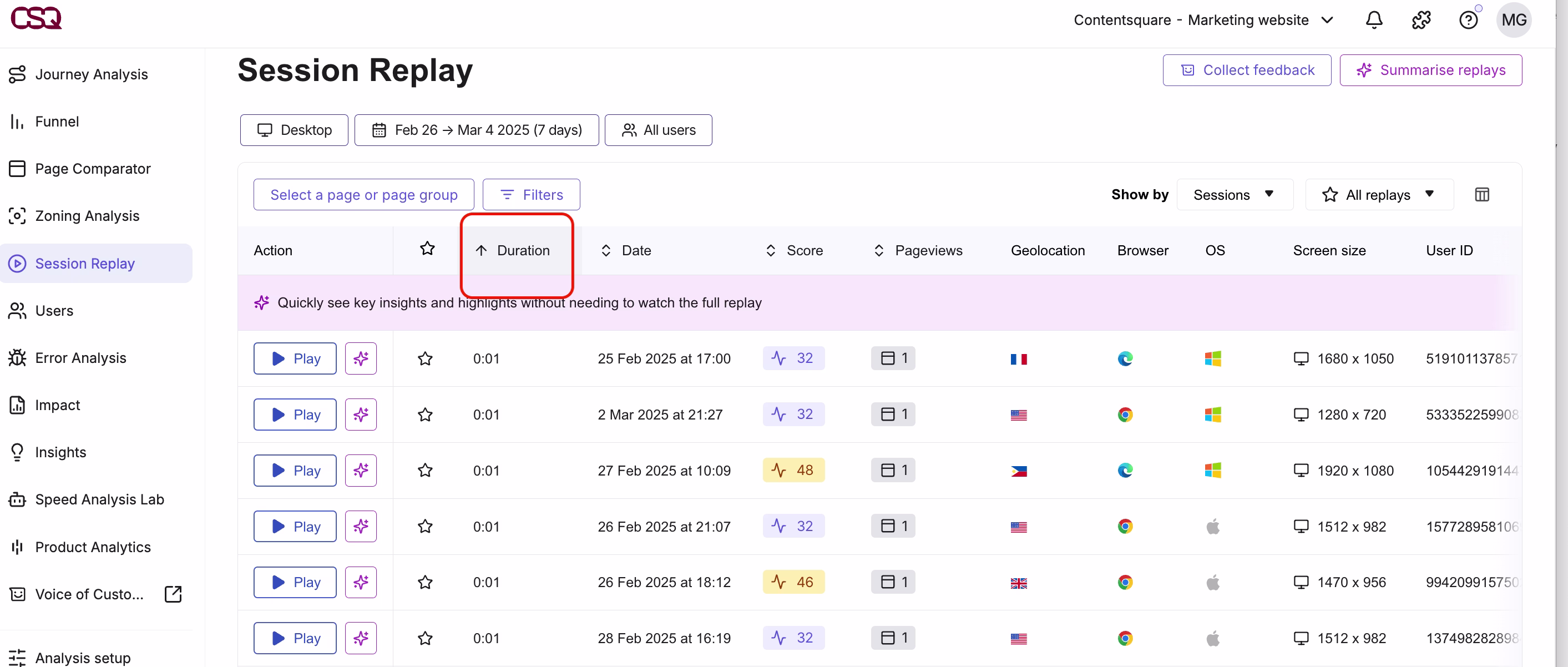Open the notifications bell icon
This screenshot has width=1568, height=667.
click(x=1374, y=20)
